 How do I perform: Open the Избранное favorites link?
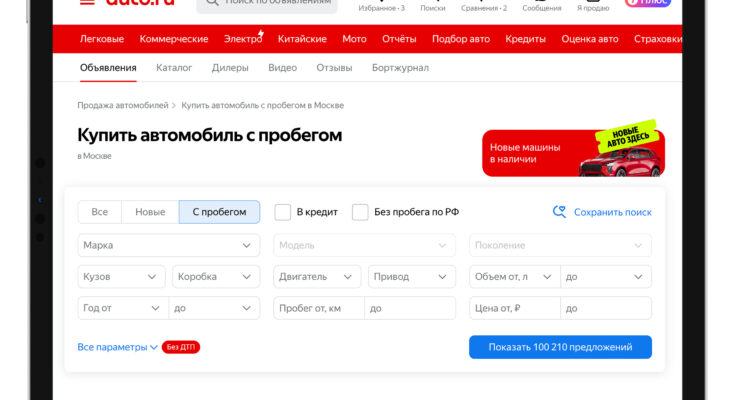(x=382, y=7)
